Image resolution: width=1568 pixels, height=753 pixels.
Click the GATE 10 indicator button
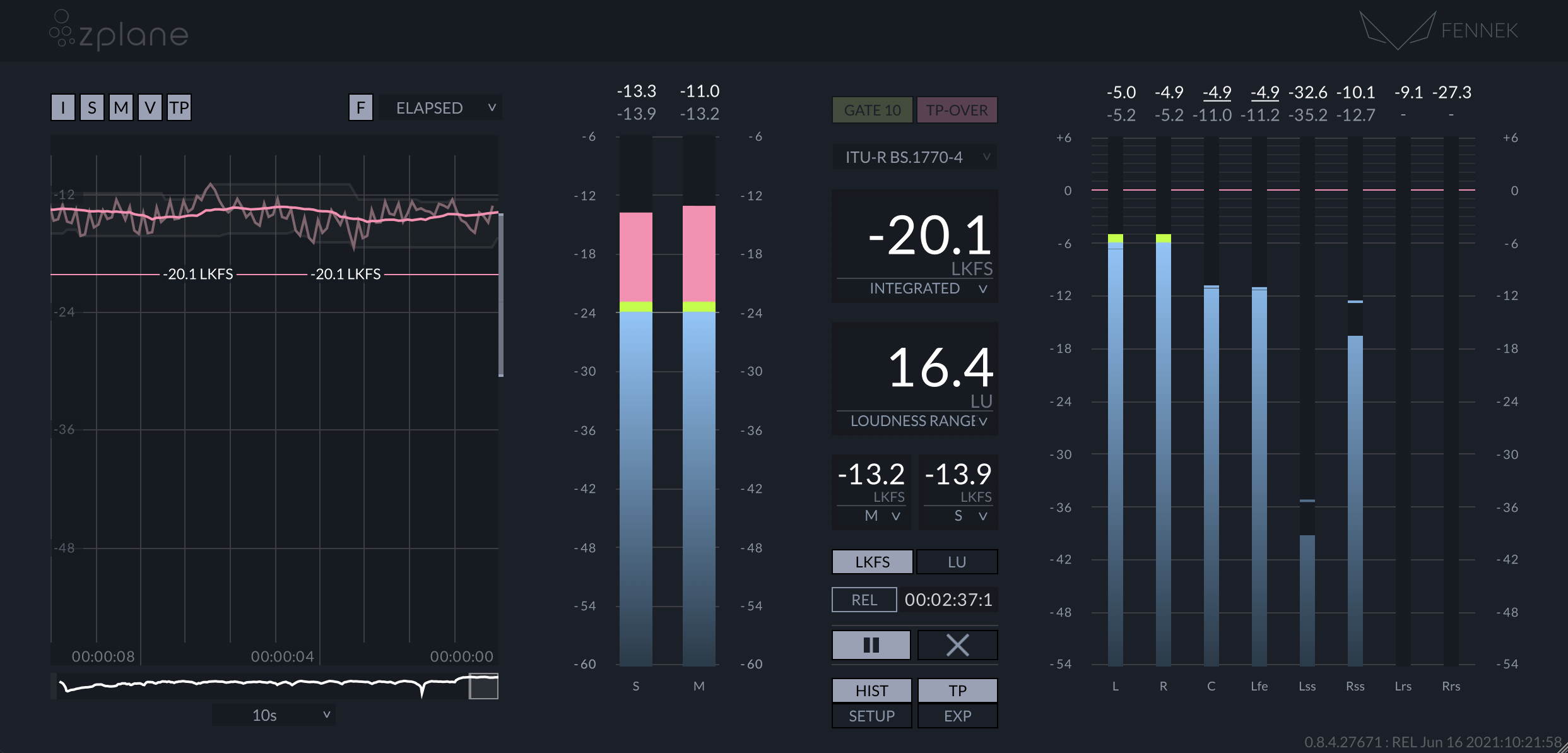click(x=872, y=110)
